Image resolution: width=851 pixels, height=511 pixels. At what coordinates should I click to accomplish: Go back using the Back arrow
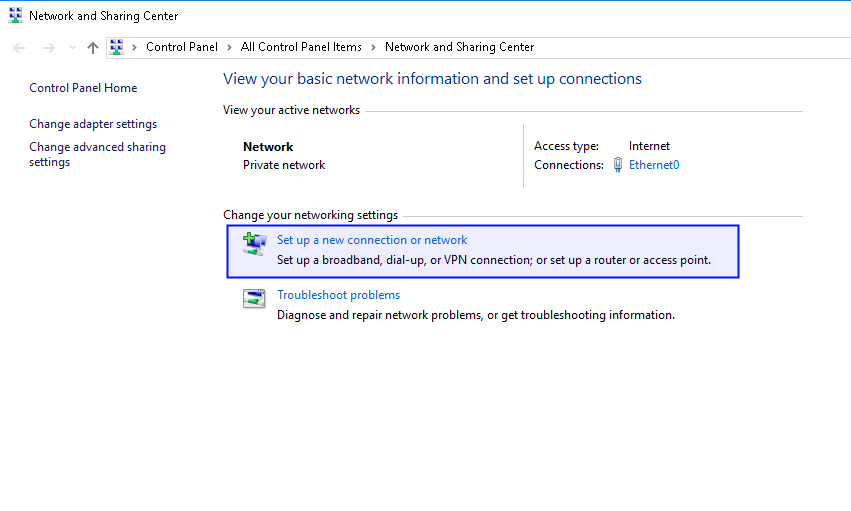20,48
